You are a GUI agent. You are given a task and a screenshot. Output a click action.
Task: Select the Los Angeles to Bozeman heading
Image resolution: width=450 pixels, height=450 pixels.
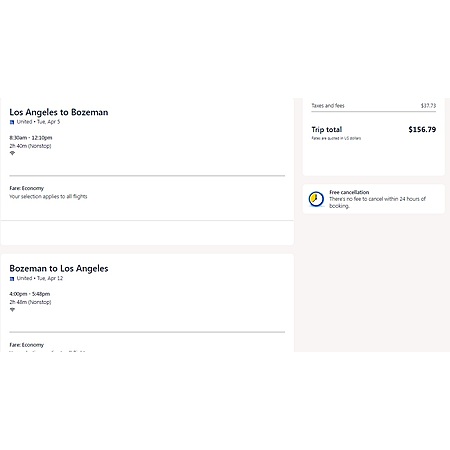59,112
